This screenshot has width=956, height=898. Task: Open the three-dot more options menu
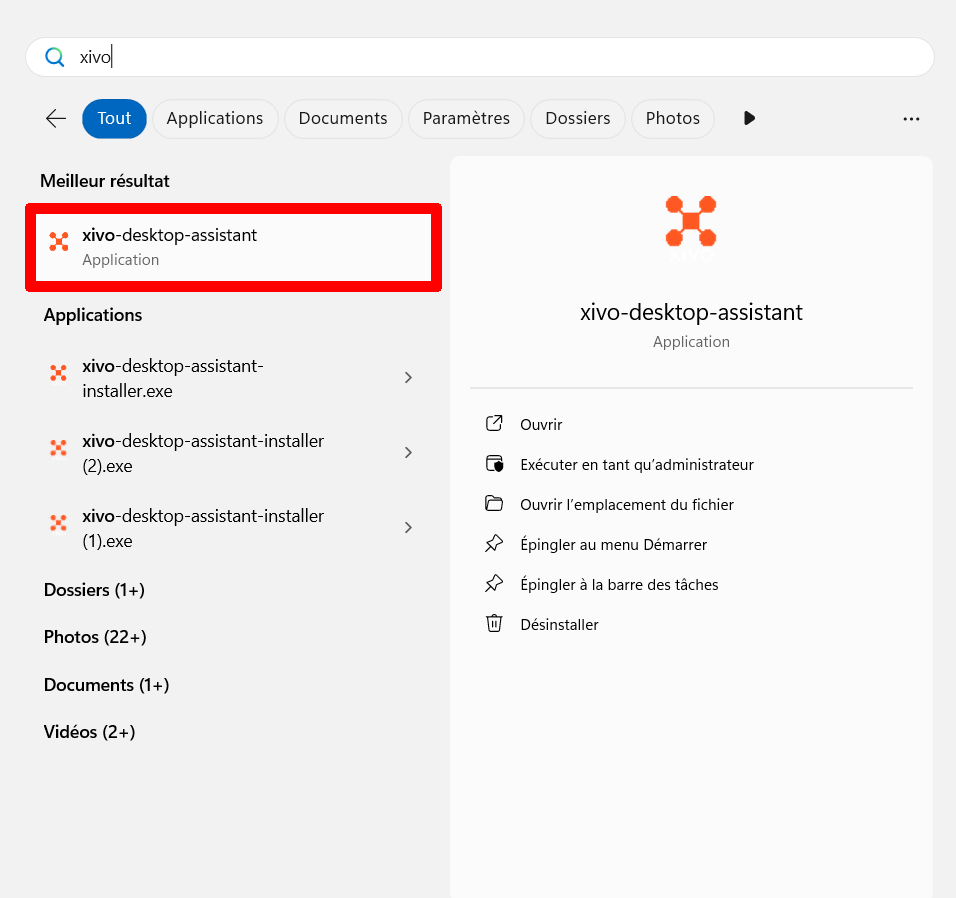911,118
